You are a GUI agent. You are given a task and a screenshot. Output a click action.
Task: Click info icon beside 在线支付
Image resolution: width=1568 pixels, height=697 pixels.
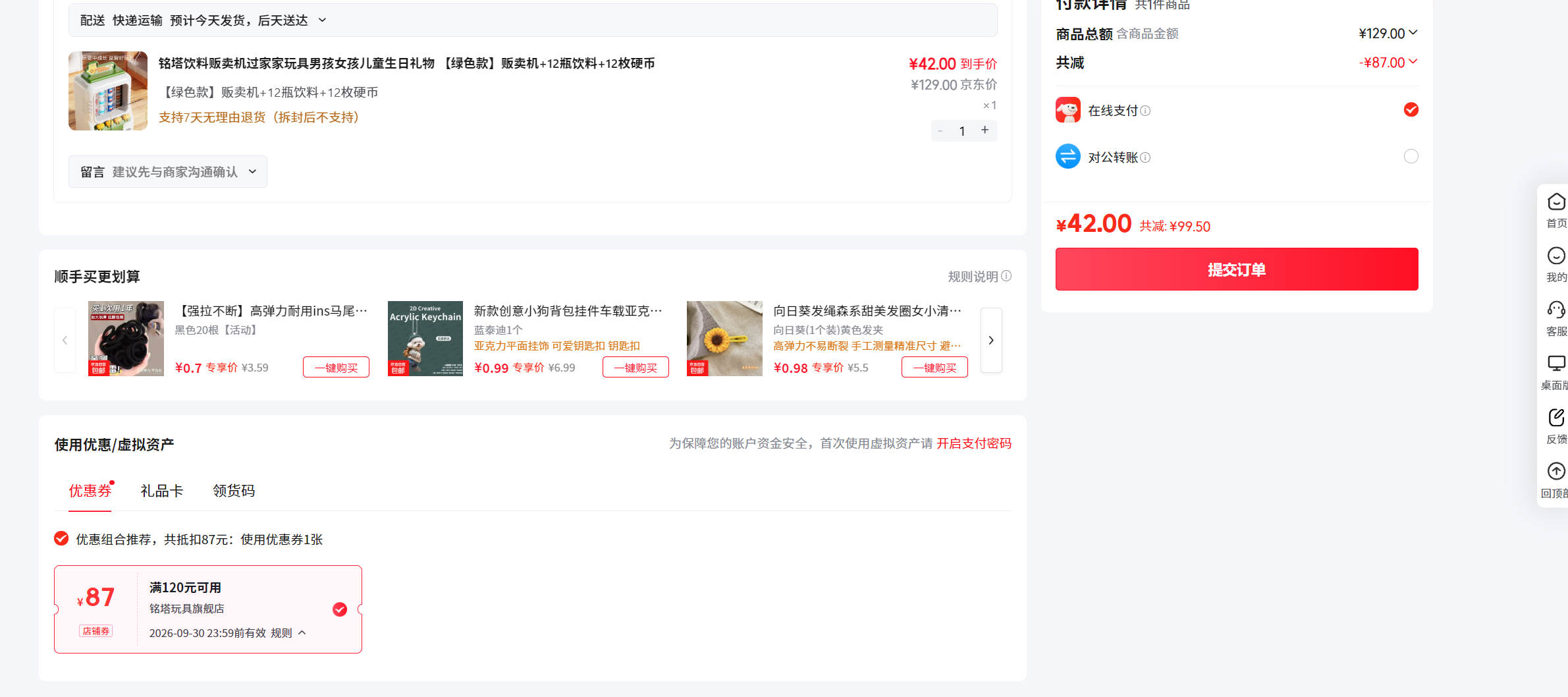click(x=1145, y=111)
